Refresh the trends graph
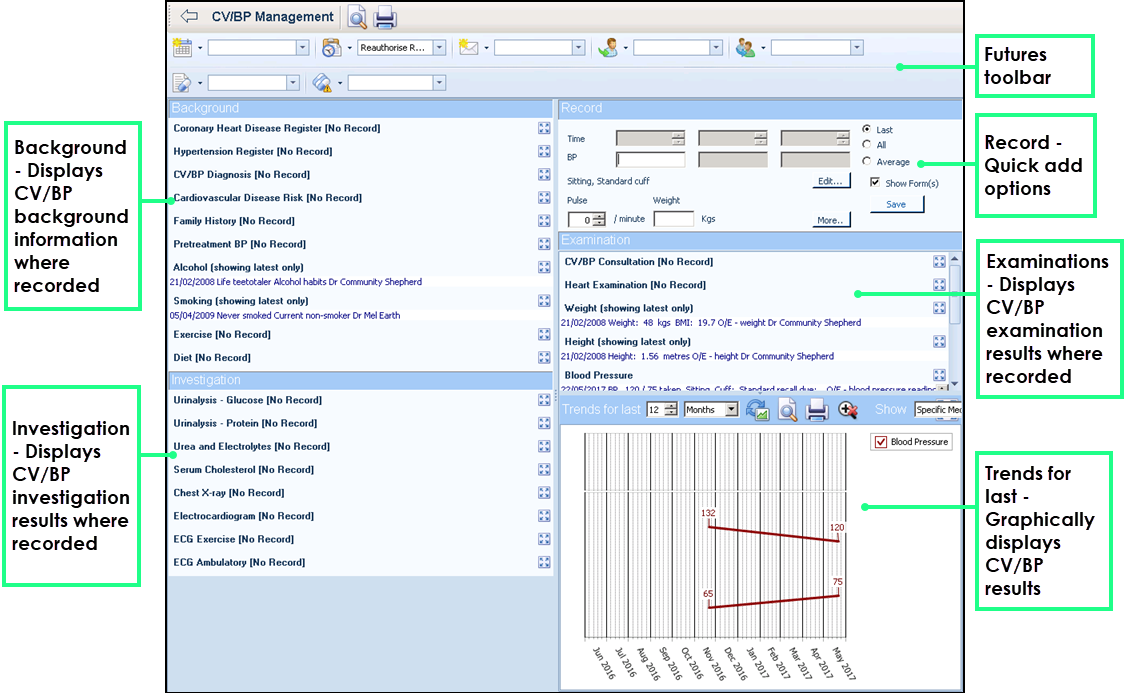1126x693 pixels. (x=758, y=409)
